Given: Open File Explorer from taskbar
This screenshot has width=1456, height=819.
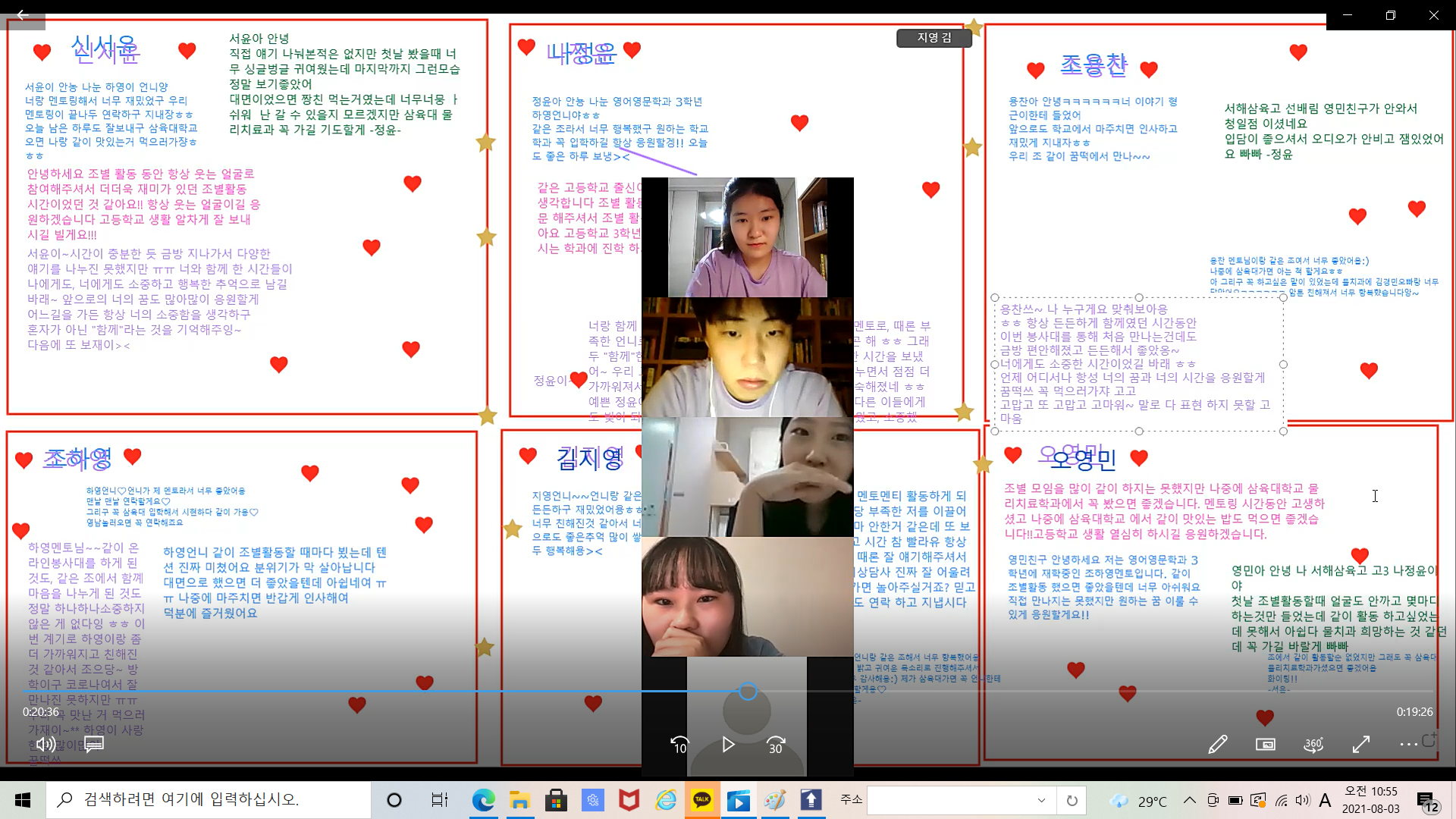Looking at the screenshot, I should pos(519,800).
